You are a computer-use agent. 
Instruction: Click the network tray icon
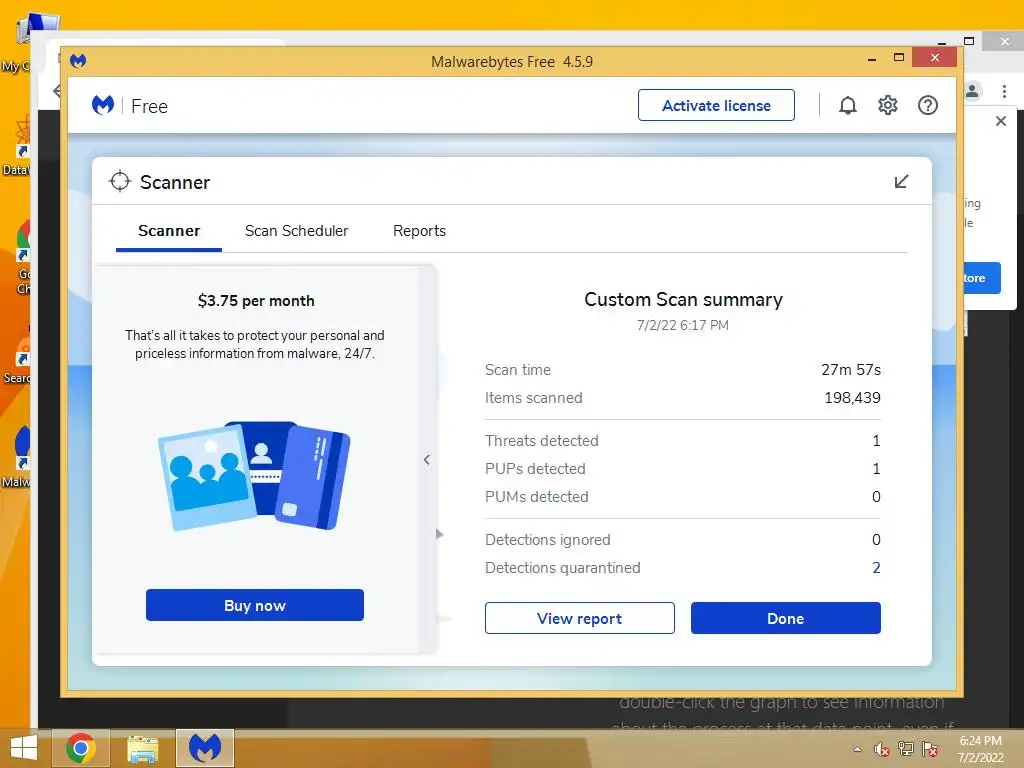(x=905, y=749)
